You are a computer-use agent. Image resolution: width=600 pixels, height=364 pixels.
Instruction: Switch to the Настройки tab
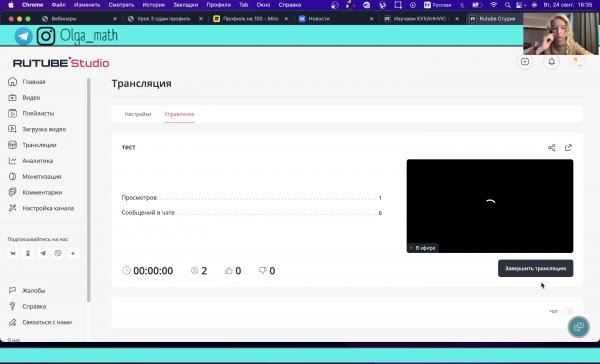point(138,114)
